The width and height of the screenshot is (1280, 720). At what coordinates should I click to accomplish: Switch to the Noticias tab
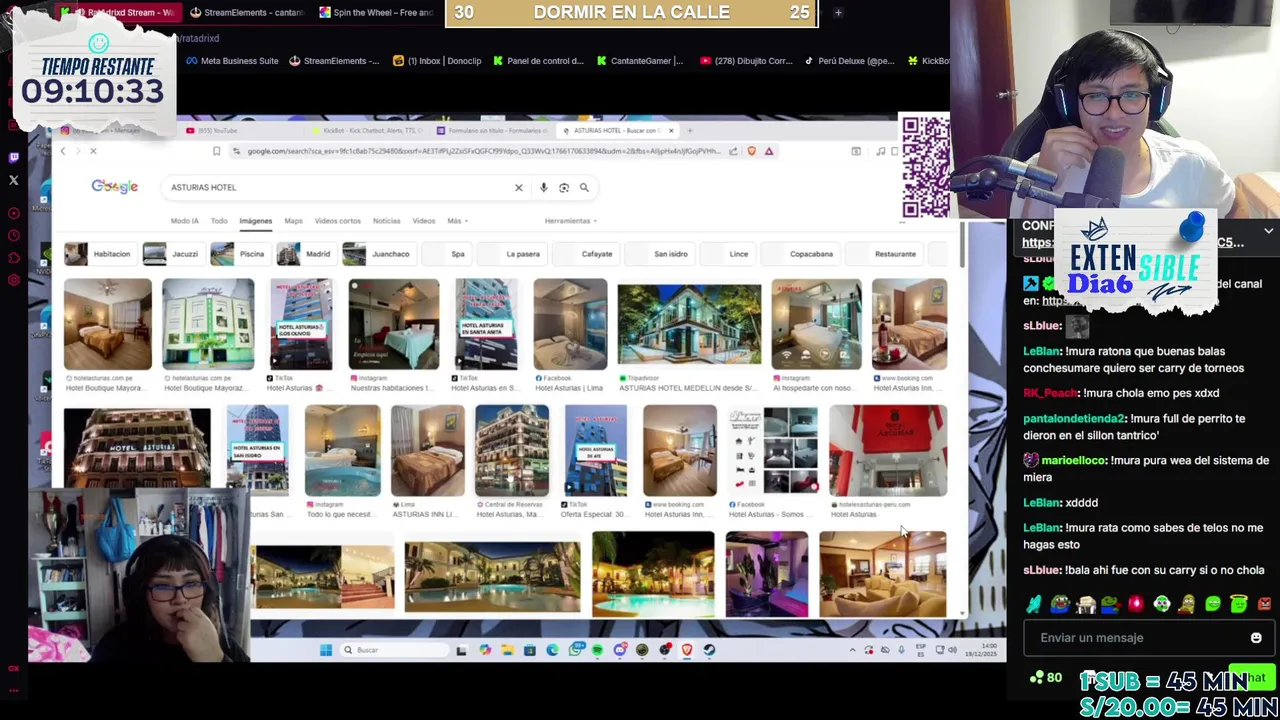point(386,221)
